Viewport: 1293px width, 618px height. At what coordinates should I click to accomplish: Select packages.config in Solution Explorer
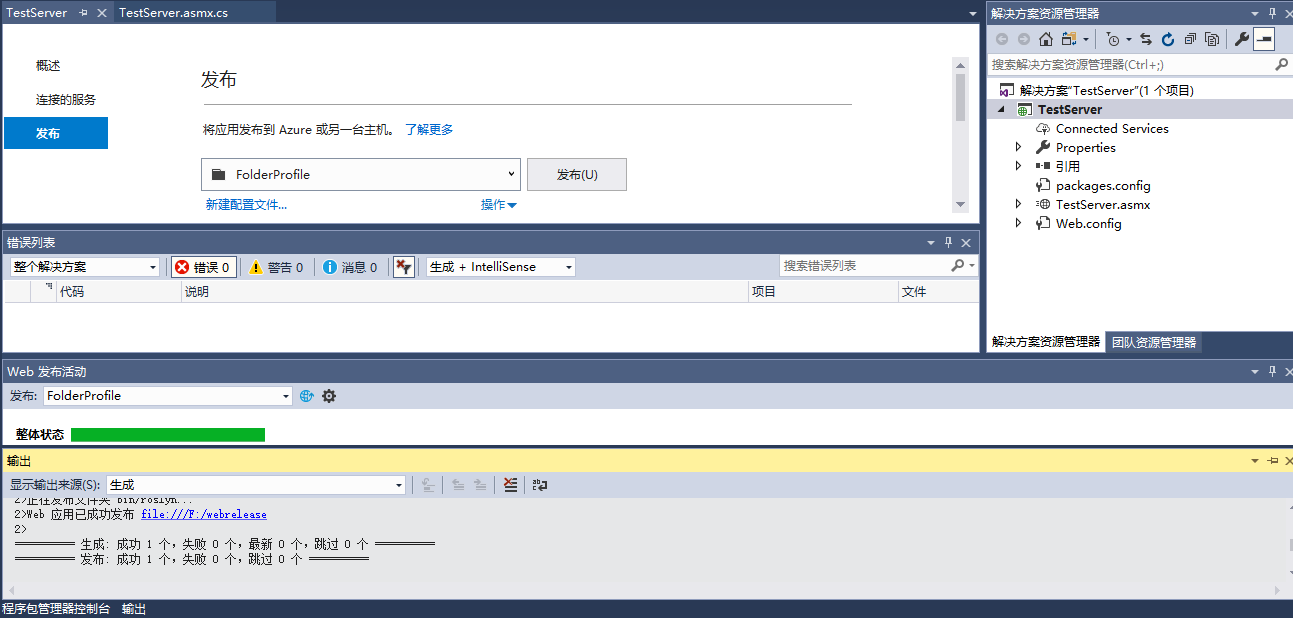pyautogui.click(x=1103, y=185)
